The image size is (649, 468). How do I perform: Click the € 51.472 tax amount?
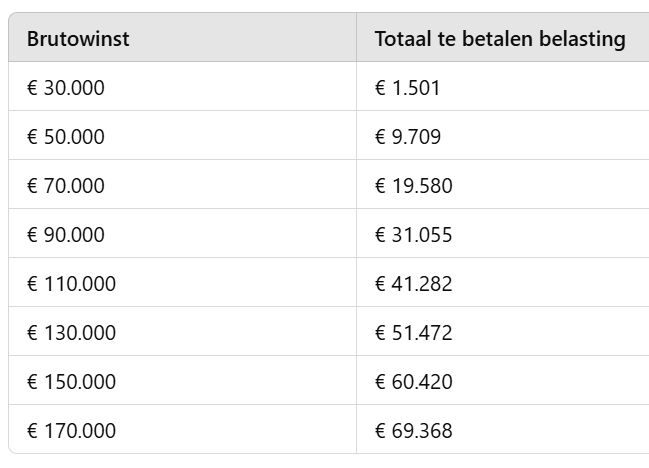tap(413, 333)
